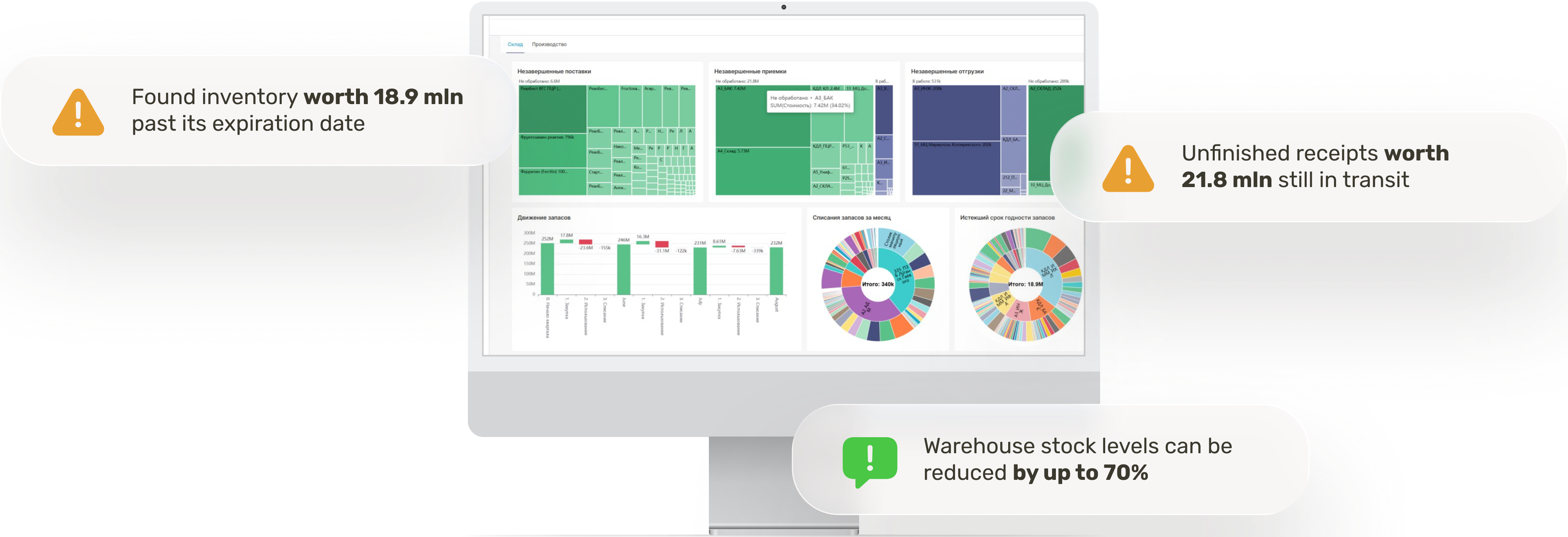Click the Движение запасов chart title
1568x537 pixels.
543,218
